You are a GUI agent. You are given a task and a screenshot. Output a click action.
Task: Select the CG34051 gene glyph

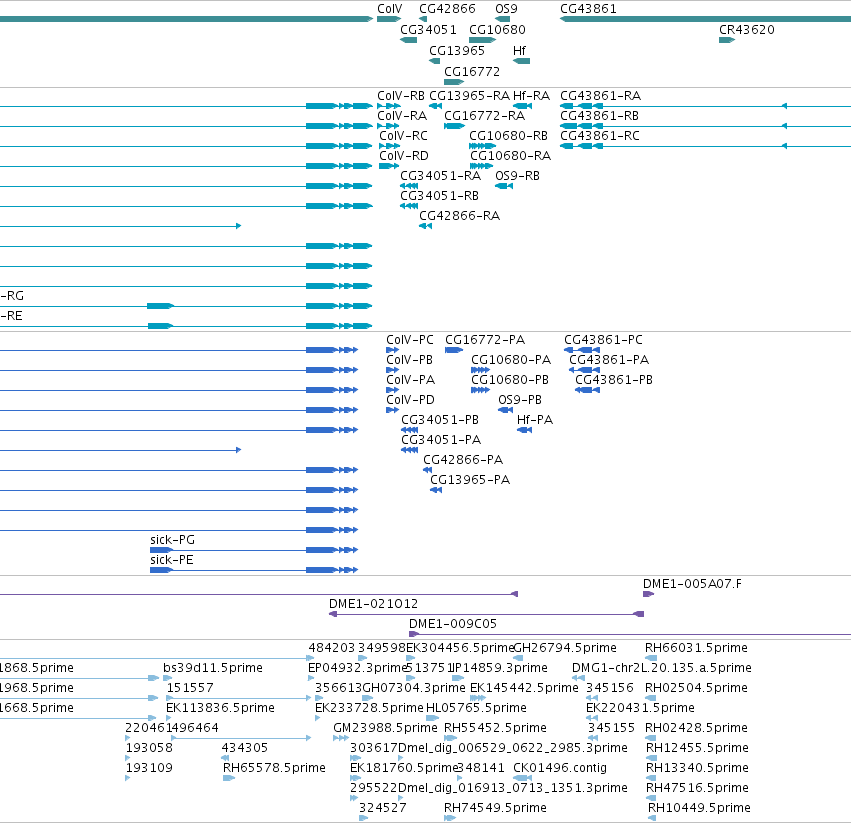408,40
